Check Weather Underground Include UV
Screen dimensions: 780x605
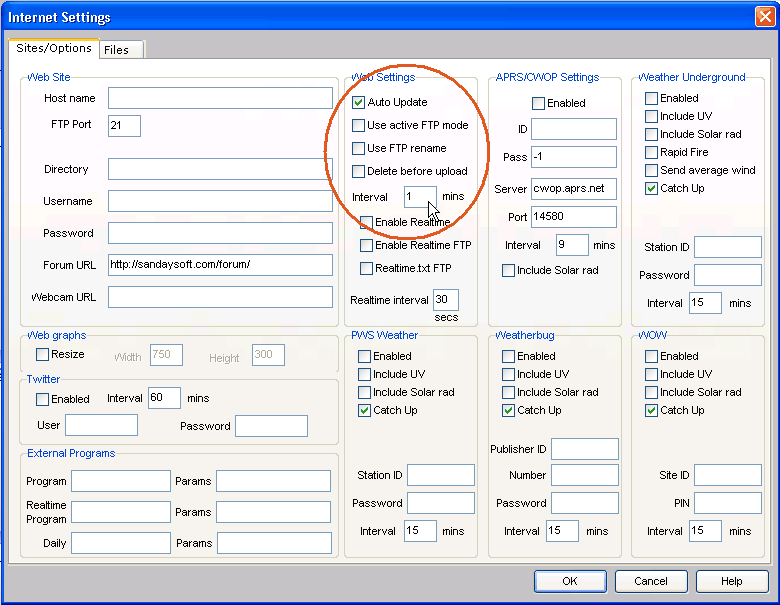click(651, 116)
